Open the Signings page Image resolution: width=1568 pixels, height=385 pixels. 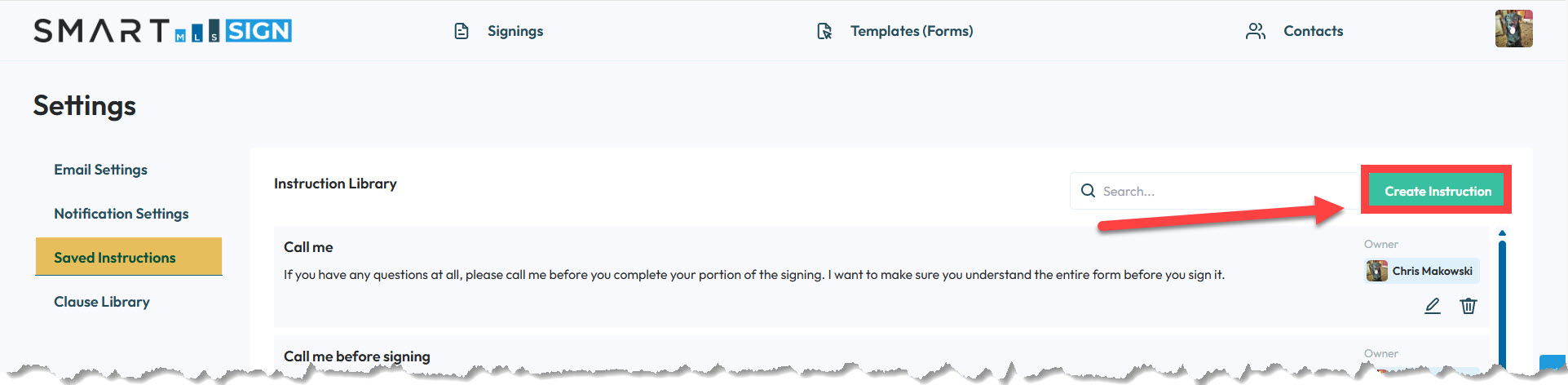(x=515, y=31)
